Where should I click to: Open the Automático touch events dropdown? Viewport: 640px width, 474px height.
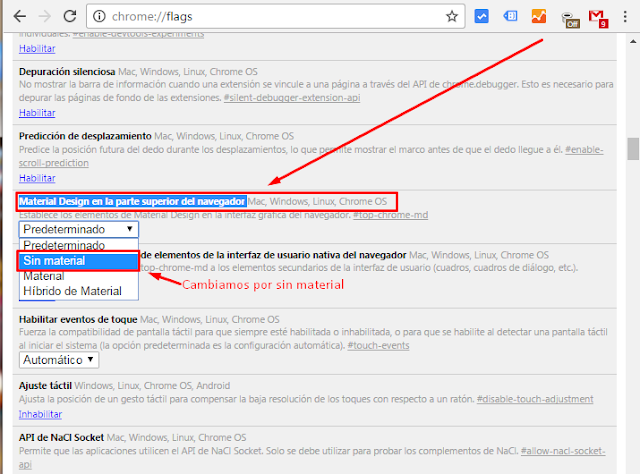point(59,360)
